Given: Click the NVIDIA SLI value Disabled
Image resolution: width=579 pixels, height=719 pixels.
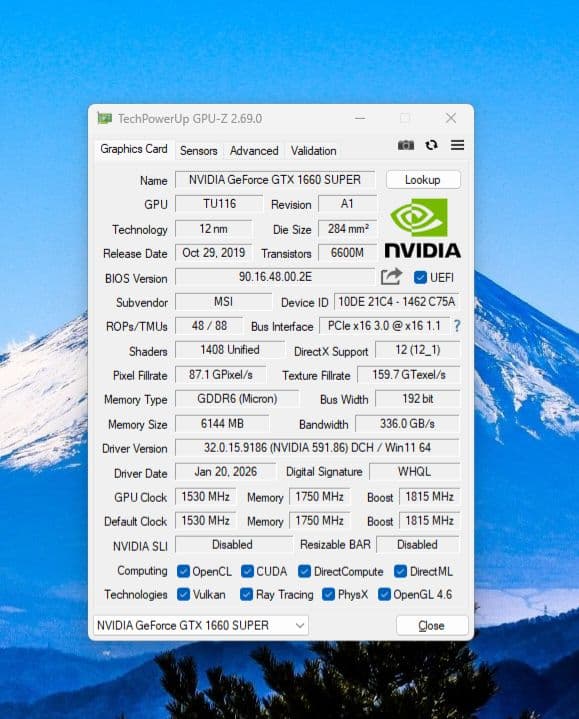Looking at the screenshot, I should (x=233, y=545).
